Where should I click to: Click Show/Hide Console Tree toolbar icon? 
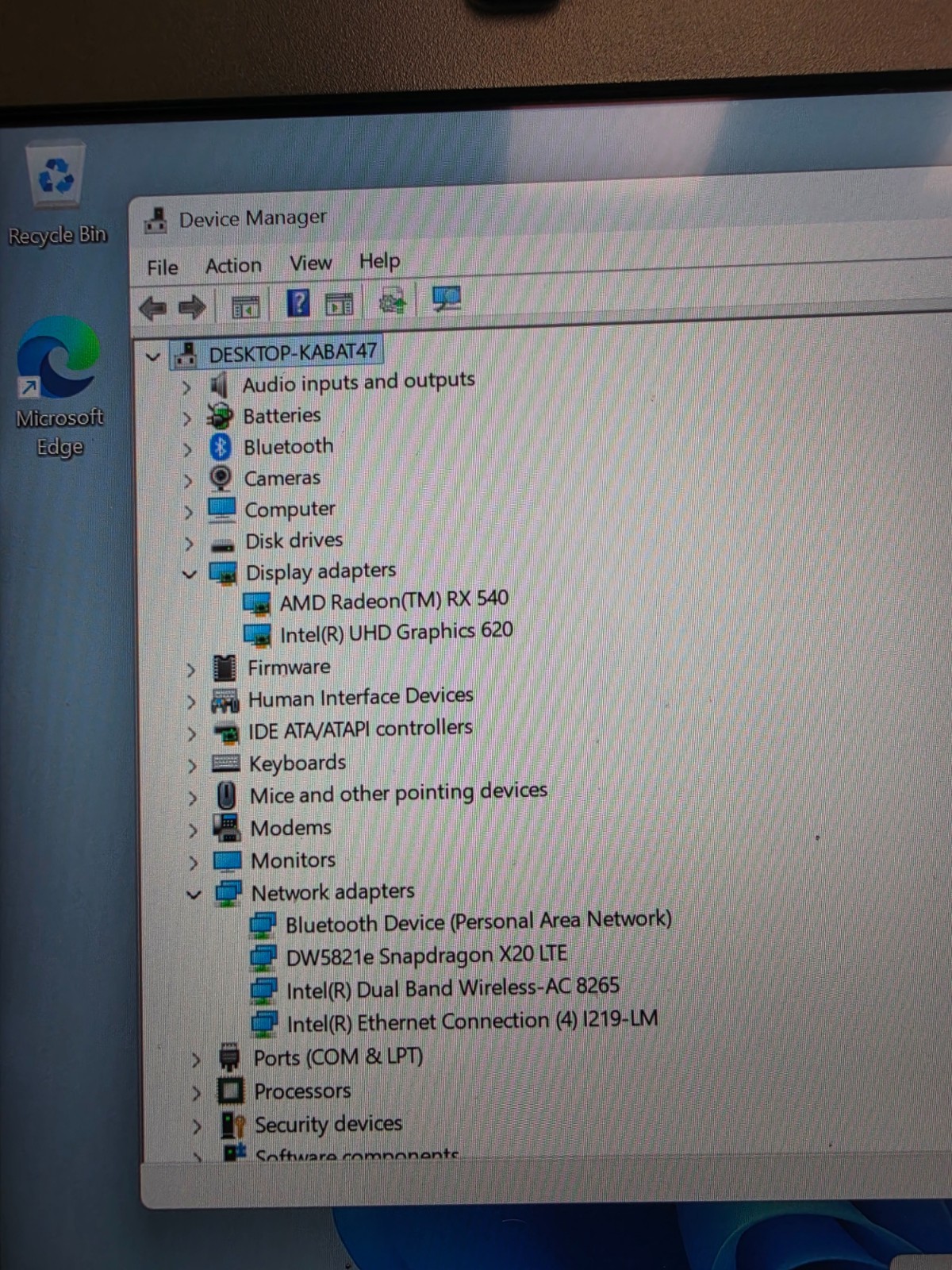click(245, 306)
